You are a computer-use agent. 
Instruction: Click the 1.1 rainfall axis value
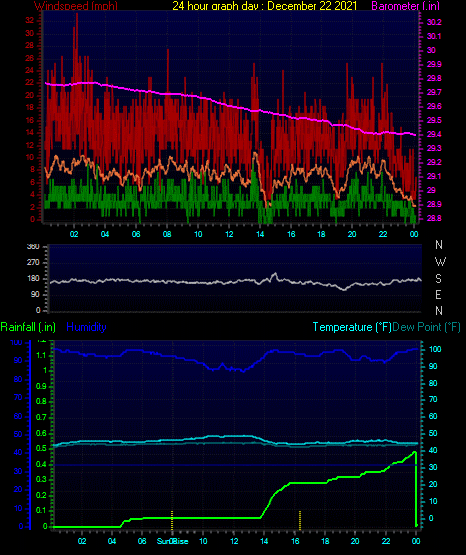(x=41, y=355)
